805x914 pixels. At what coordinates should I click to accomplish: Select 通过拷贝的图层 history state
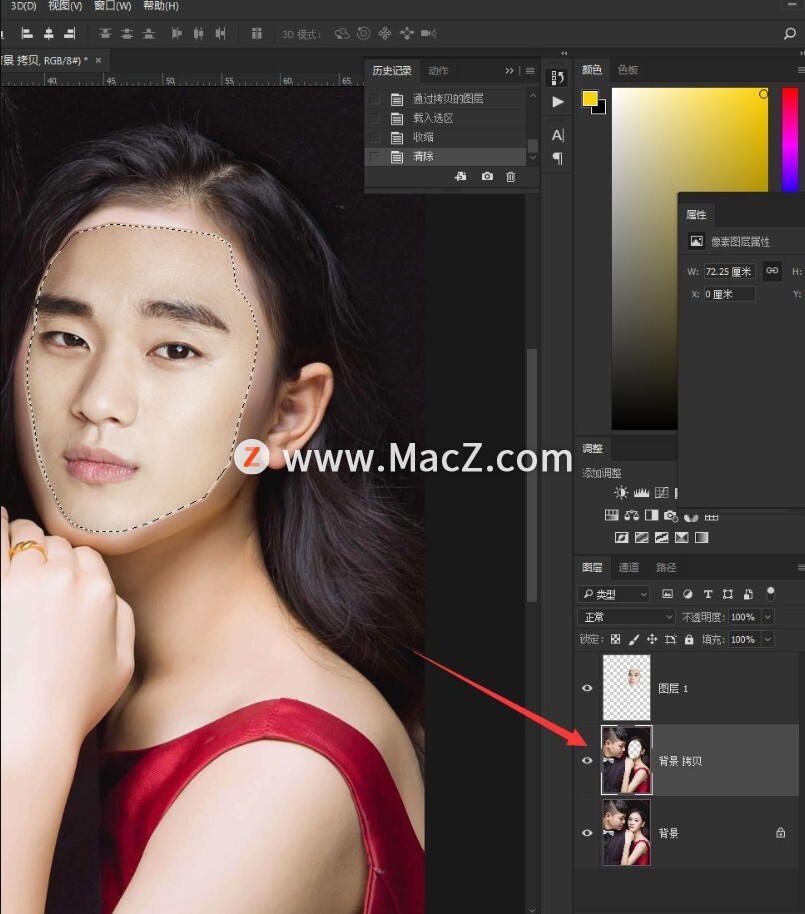point(446,99)
